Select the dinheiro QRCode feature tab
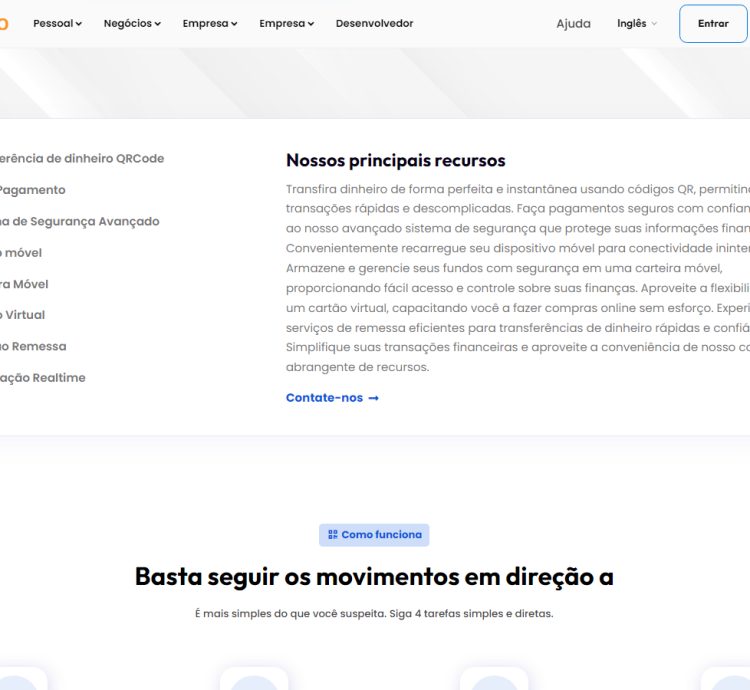This screenshot has width=750, height=690. 80,159
